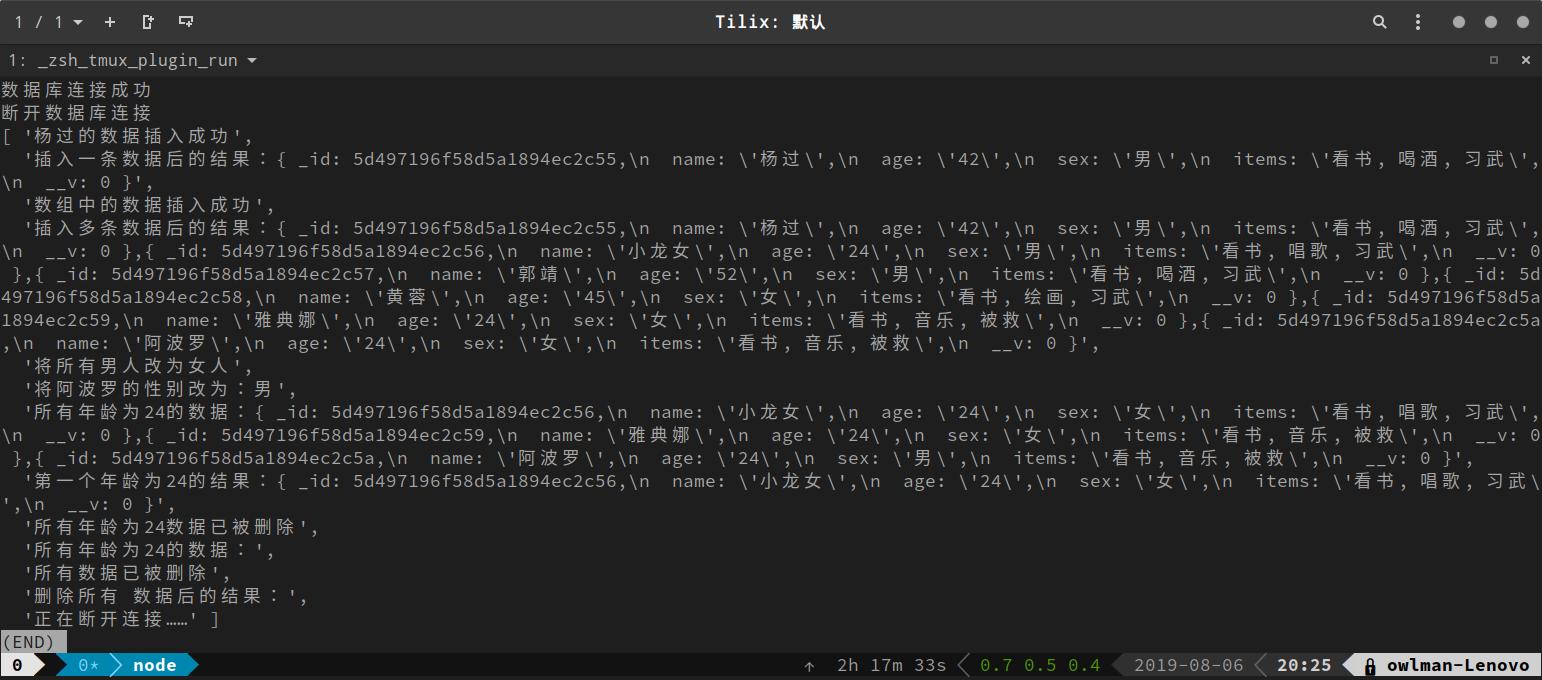Click the 0.7 0.5 0.4 load average display
1542x680 pixels.
click(x=1038, y=664)
